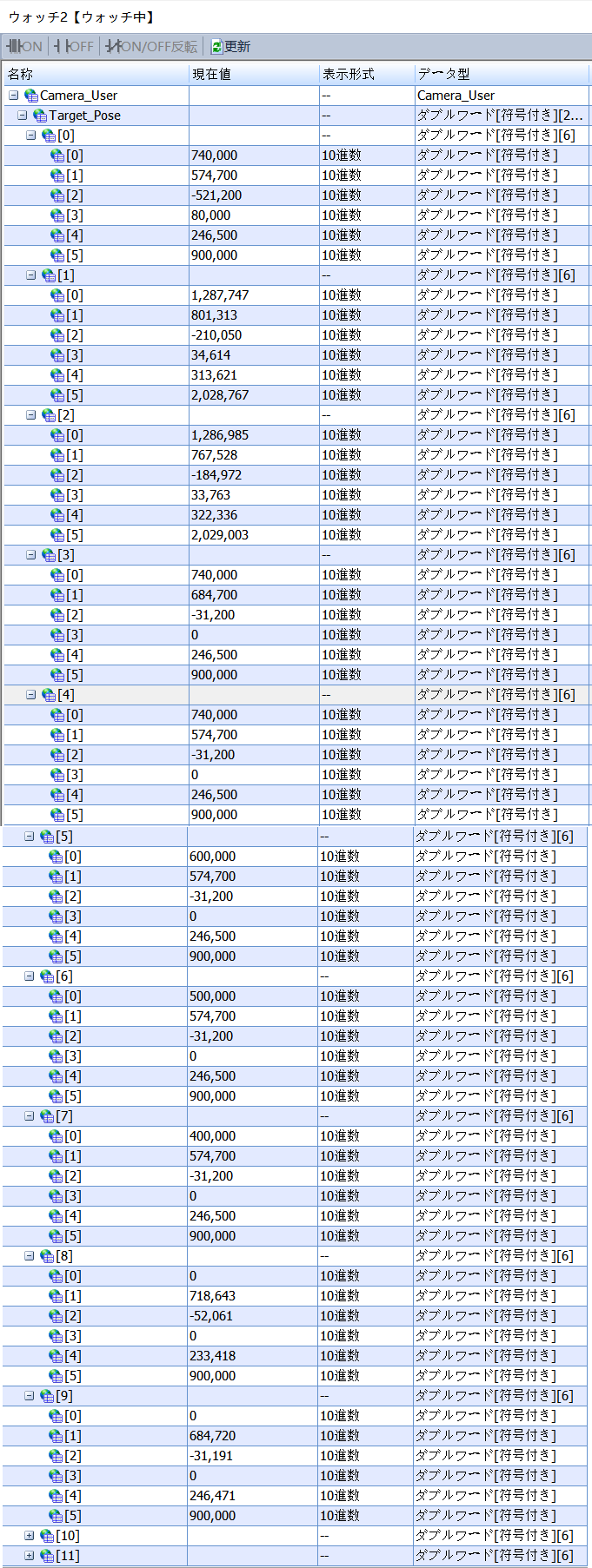Click the Camera_User variable icon

coord(31,96)
